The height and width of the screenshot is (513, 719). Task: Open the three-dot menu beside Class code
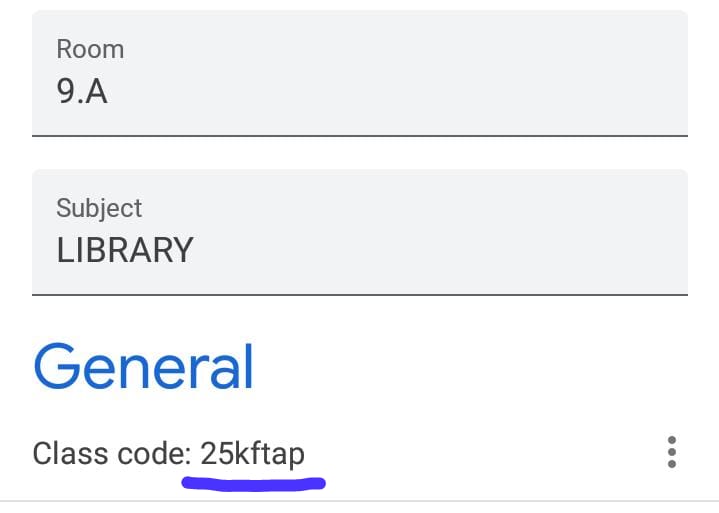(x=671, y=452)
